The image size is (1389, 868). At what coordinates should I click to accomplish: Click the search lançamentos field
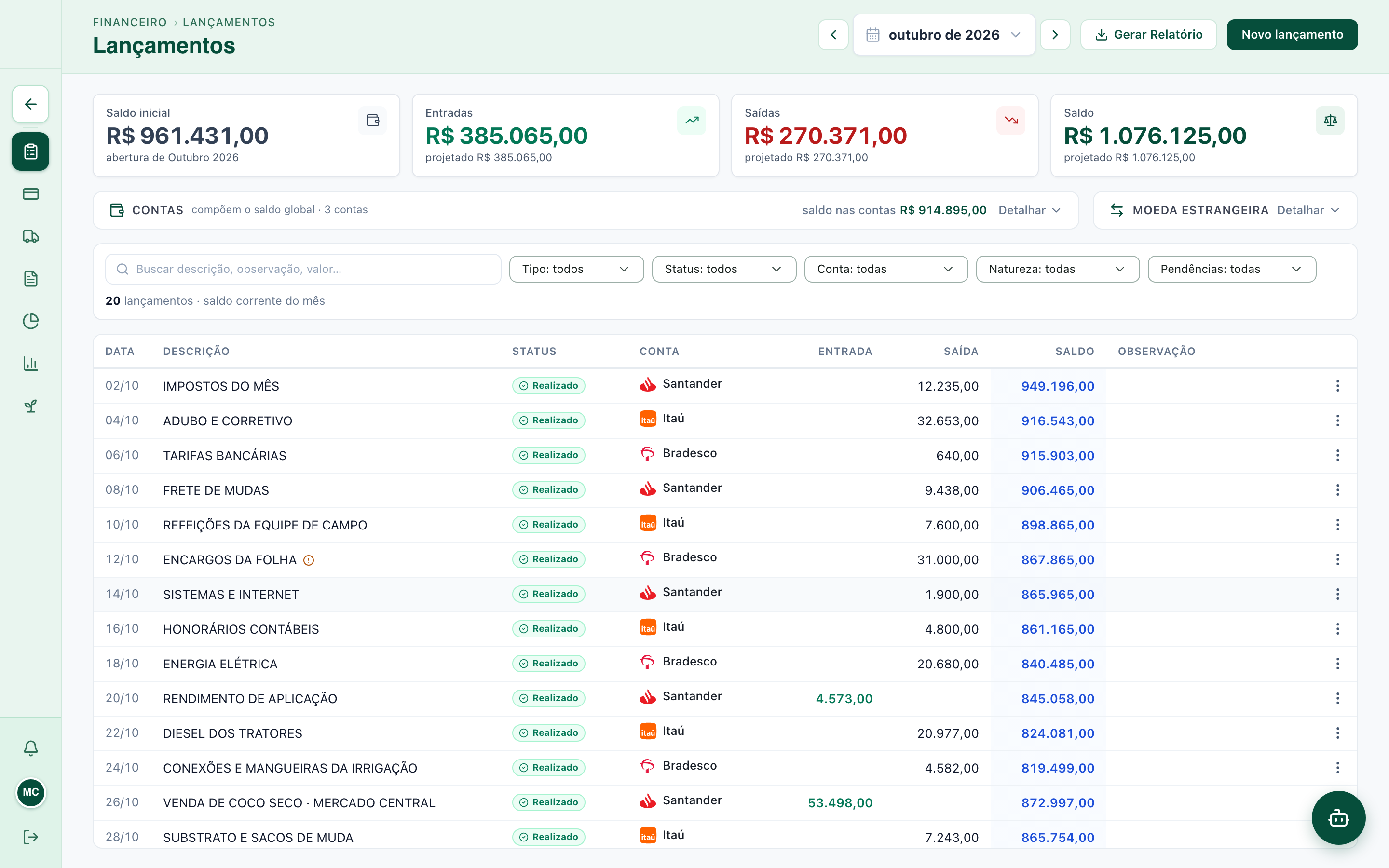click(303, 269)
